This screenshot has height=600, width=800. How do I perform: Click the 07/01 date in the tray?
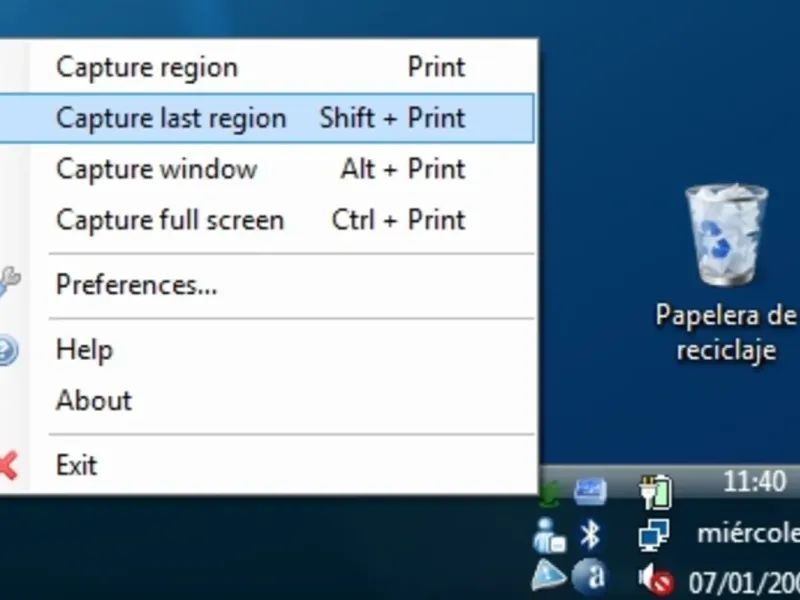point(744,582)
